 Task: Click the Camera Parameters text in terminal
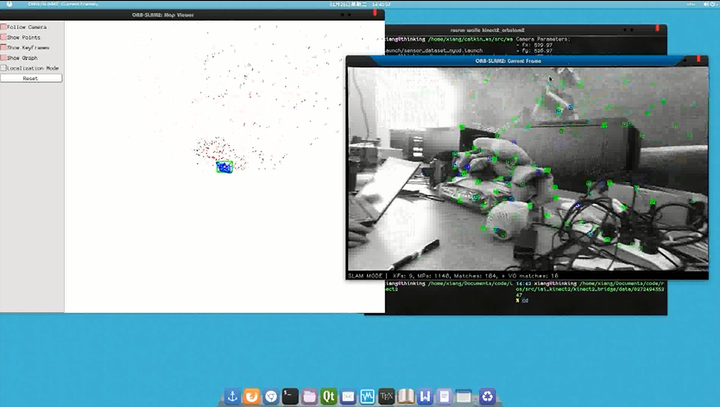tap(543, 40)
